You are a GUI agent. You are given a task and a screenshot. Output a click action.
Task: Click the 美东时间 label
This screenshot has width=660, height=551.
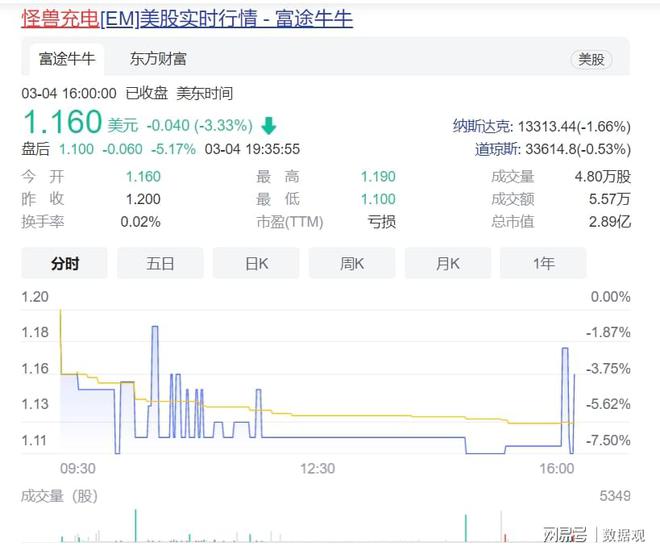(x=205, y=93)
